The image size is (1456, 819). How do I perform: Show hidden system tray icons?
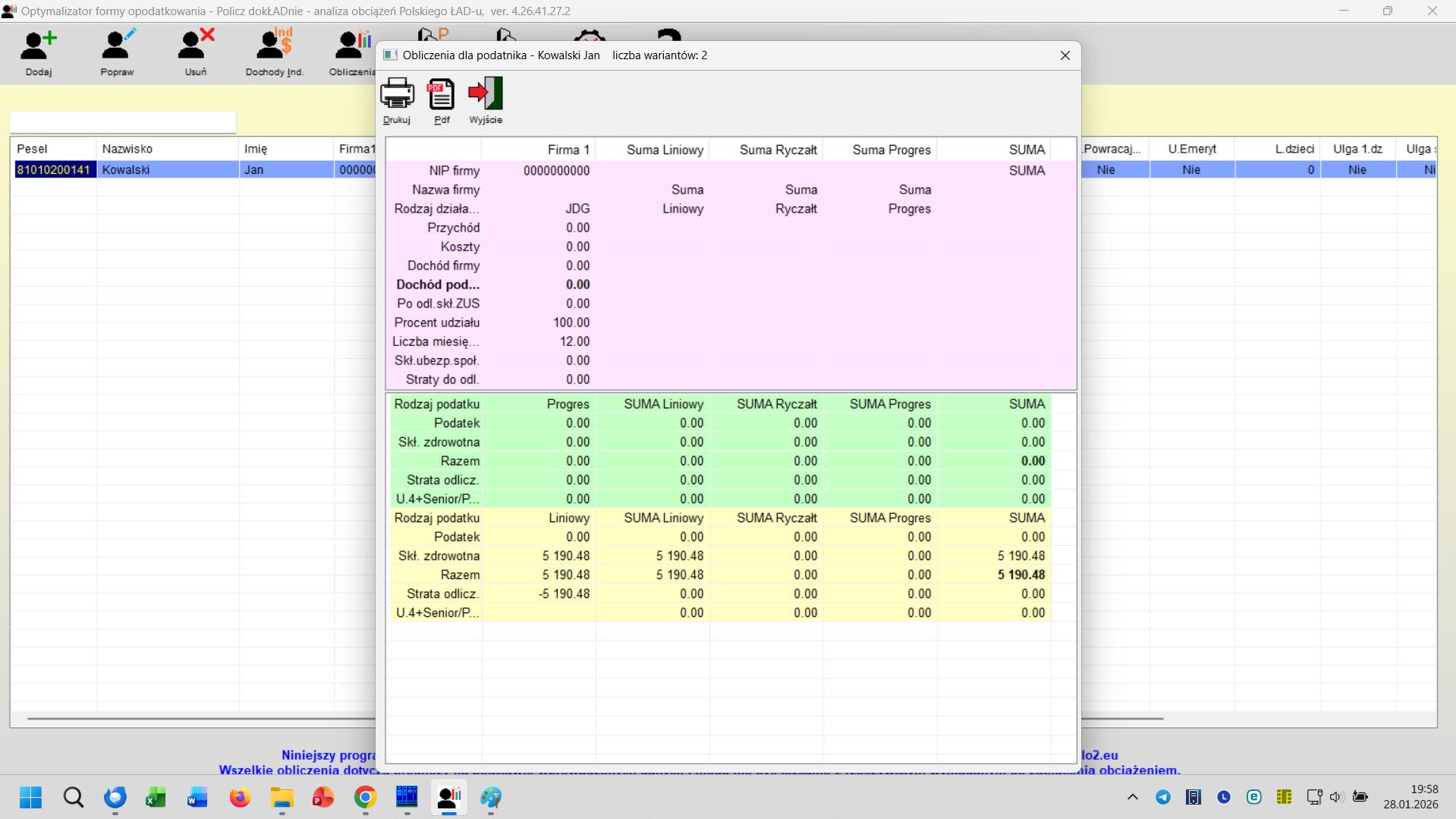tap(1132, 797)
